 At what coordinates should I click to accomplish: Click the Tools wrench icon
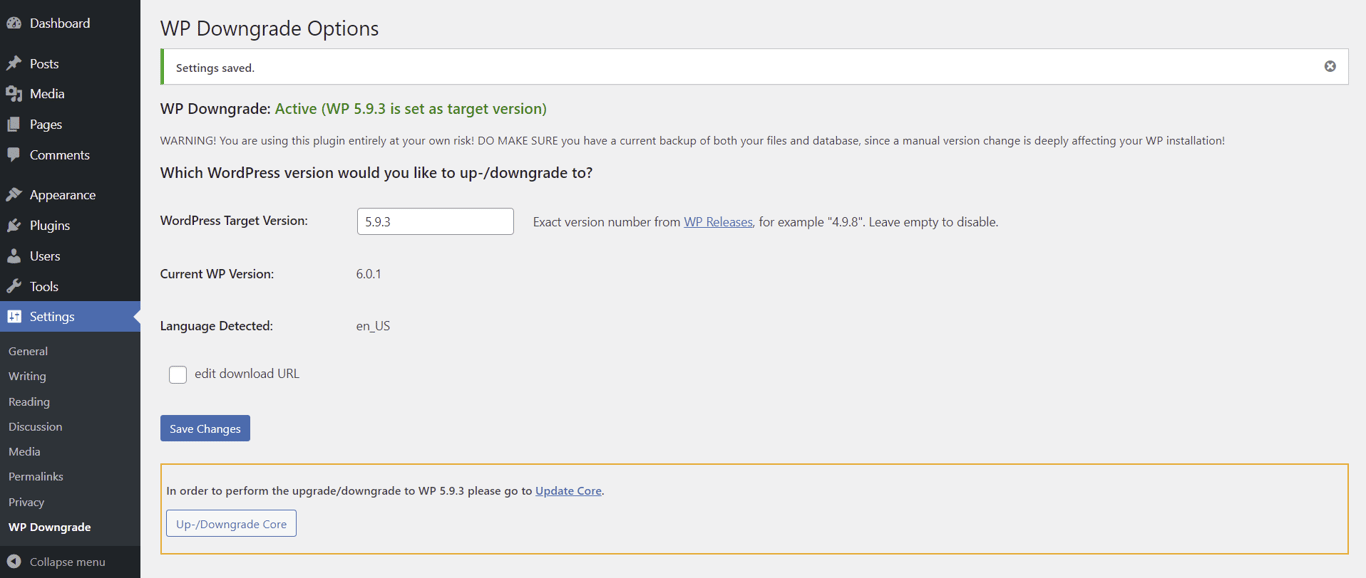pyautogui.click(x=14, y=287)
